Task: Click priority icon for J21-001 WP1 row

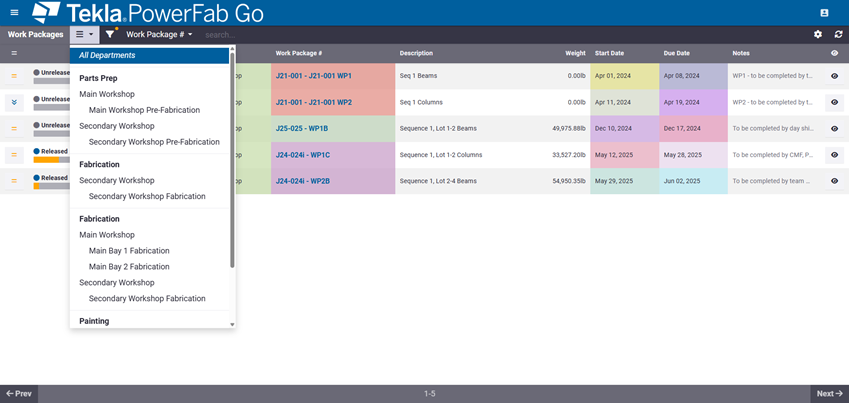Action: click(14, 76)
